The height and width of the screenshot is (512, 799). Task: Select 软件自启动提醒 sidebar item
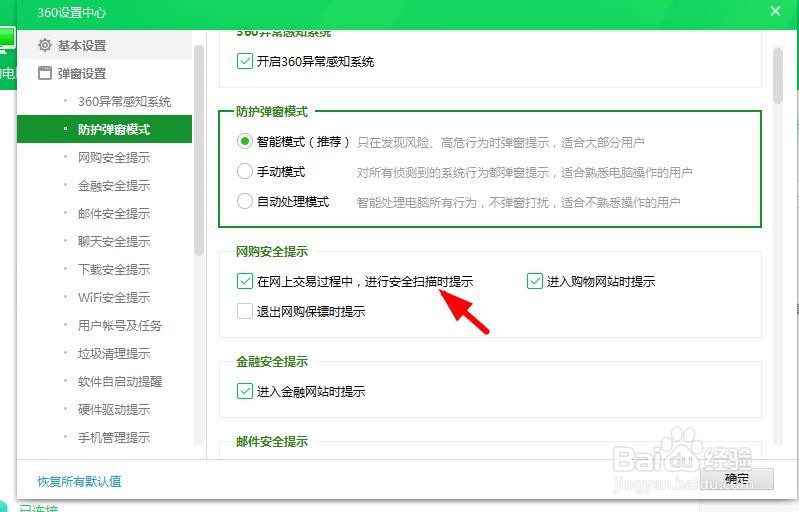coord(120,382)
